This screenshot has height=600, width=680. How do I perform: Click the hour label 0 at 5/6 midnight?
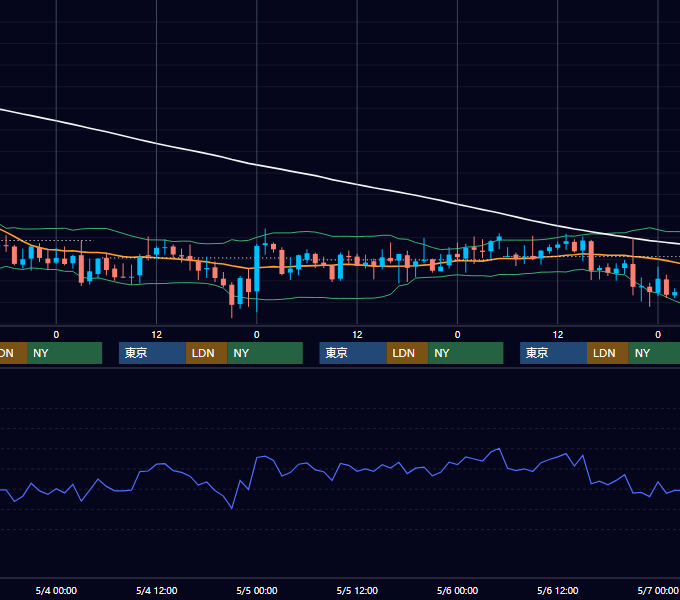(x=457, y=335)
